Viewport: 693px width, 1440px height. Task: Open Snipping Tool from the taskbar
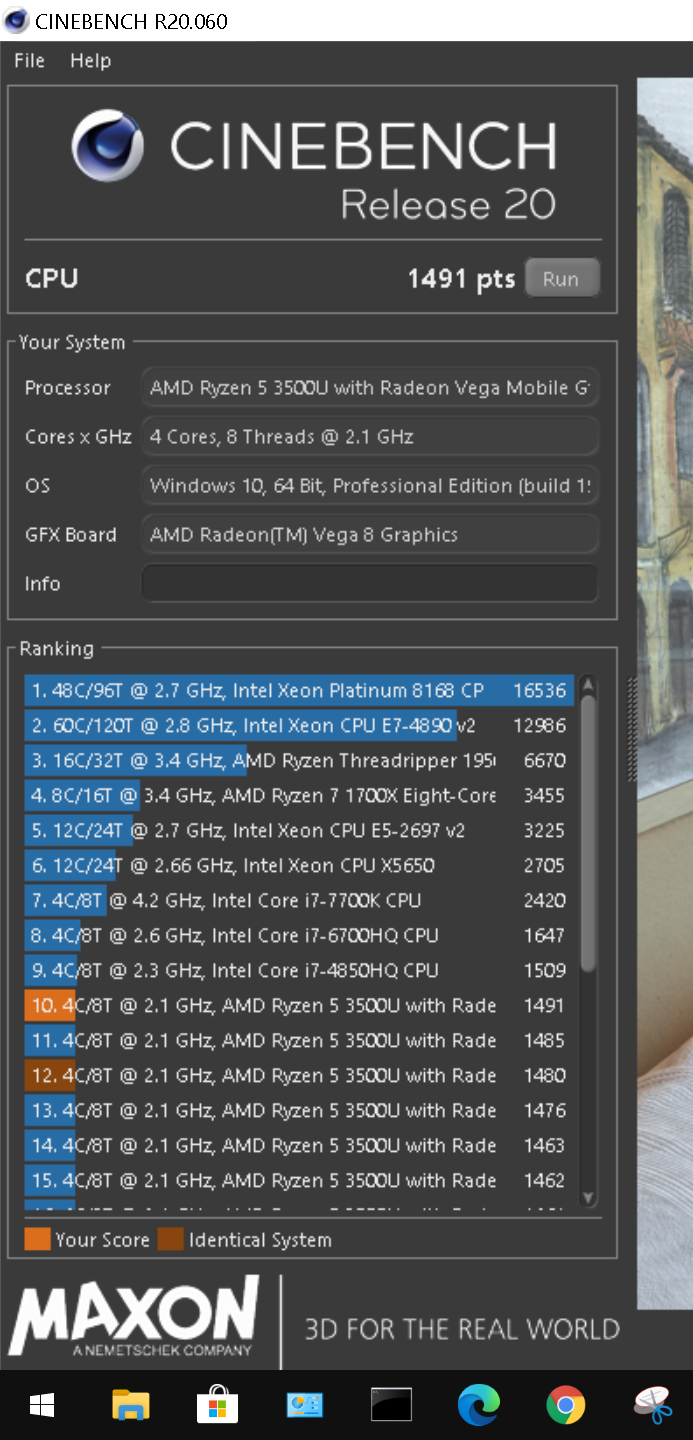(653, 1406)
